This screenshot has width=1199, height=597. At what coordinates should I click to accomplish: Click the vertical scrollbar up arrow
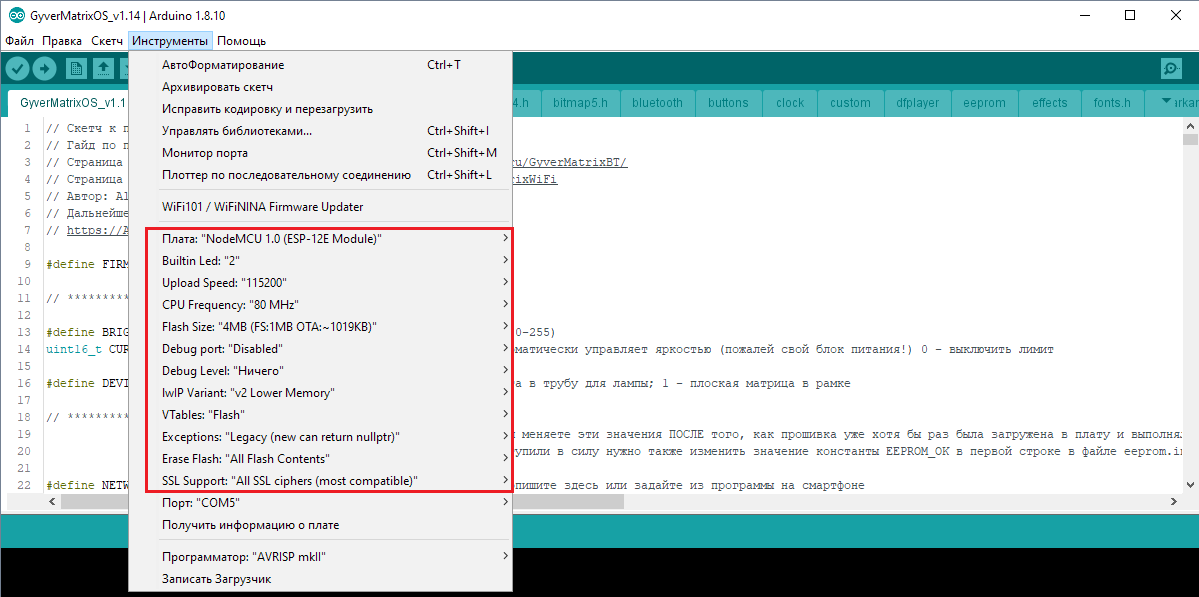coord(1191,125)
